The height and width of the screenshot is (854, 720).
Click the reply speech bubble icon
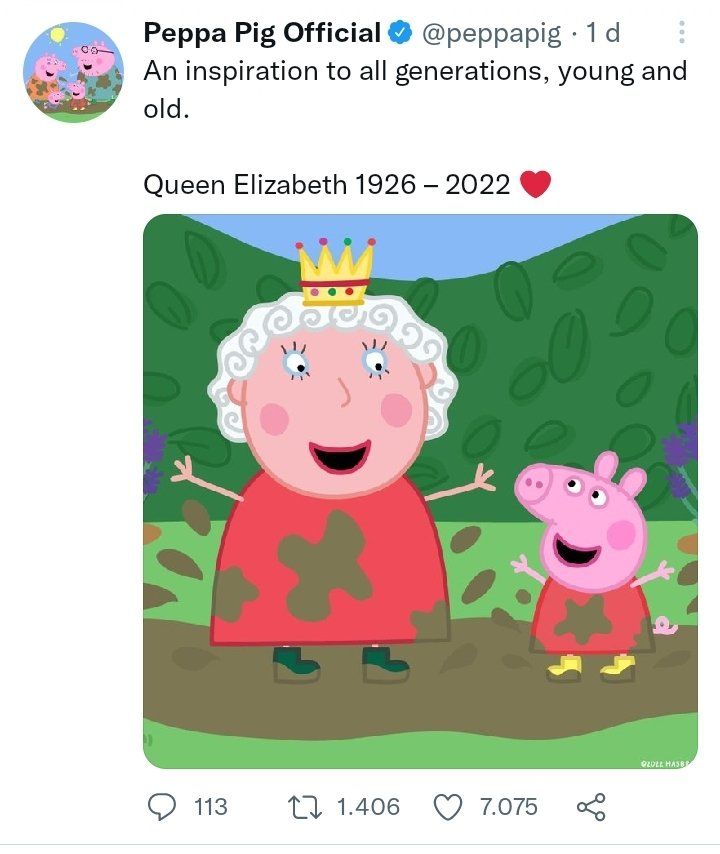[x=162, y=807]
